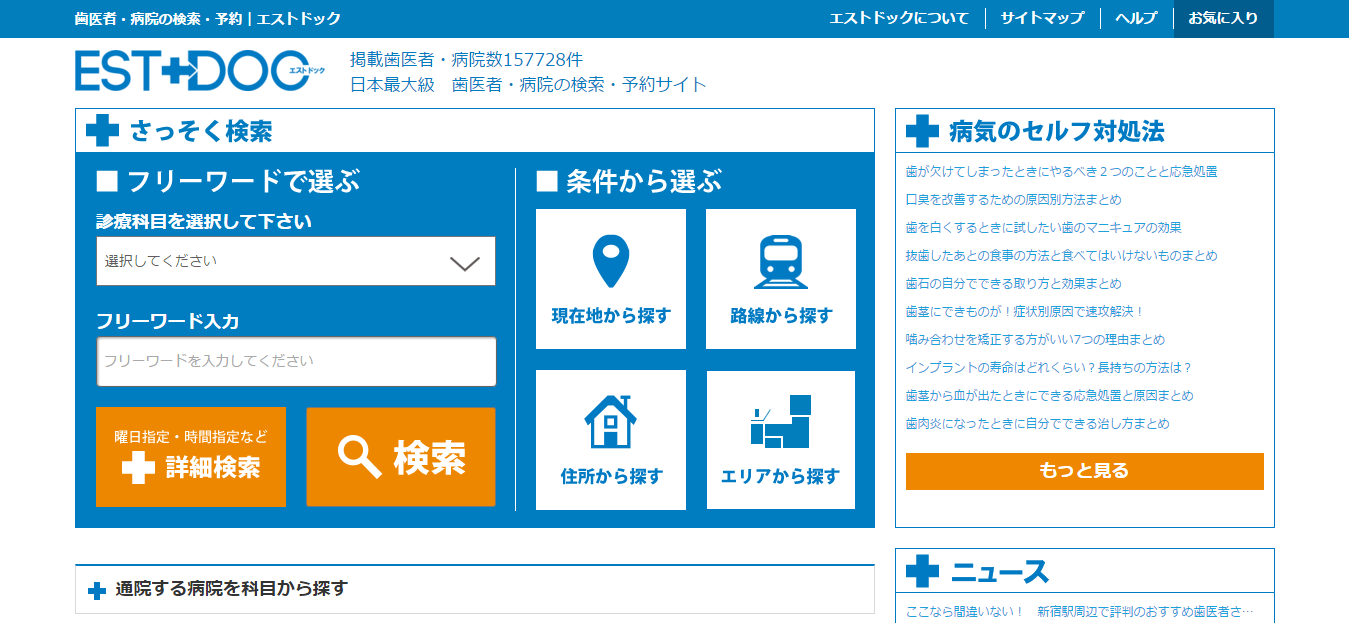Click the map pin icon for 現在地から探す
Viewport: 1349px width, 623px height.
click(611, 262)
